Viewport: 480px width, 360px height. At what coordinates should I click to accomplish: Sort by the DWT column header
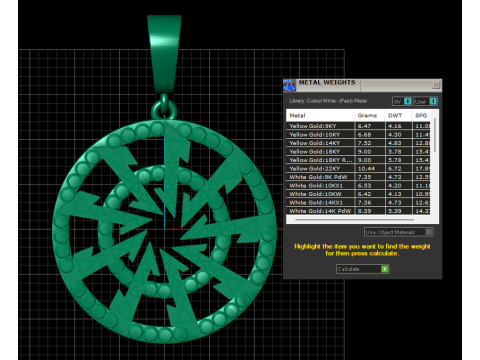[x=398, y=116]
